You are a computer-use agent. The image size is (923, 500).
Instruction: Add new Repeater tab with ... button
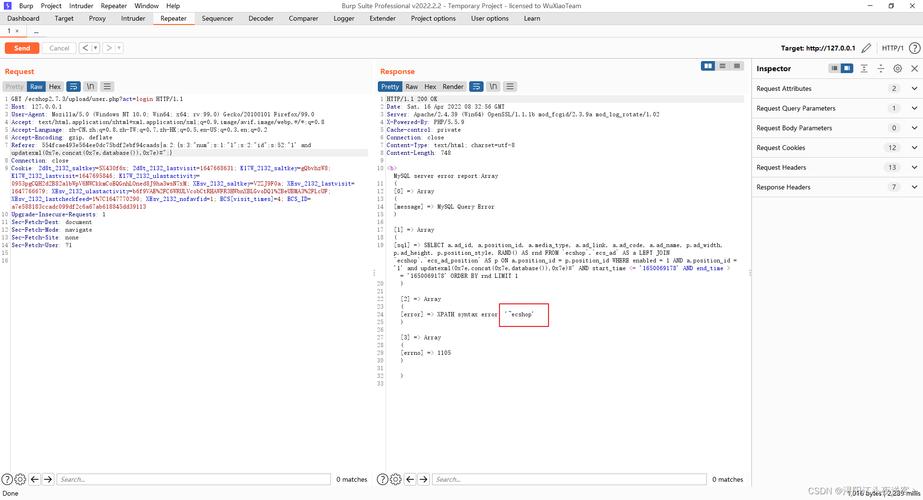(x=36, y=31)
